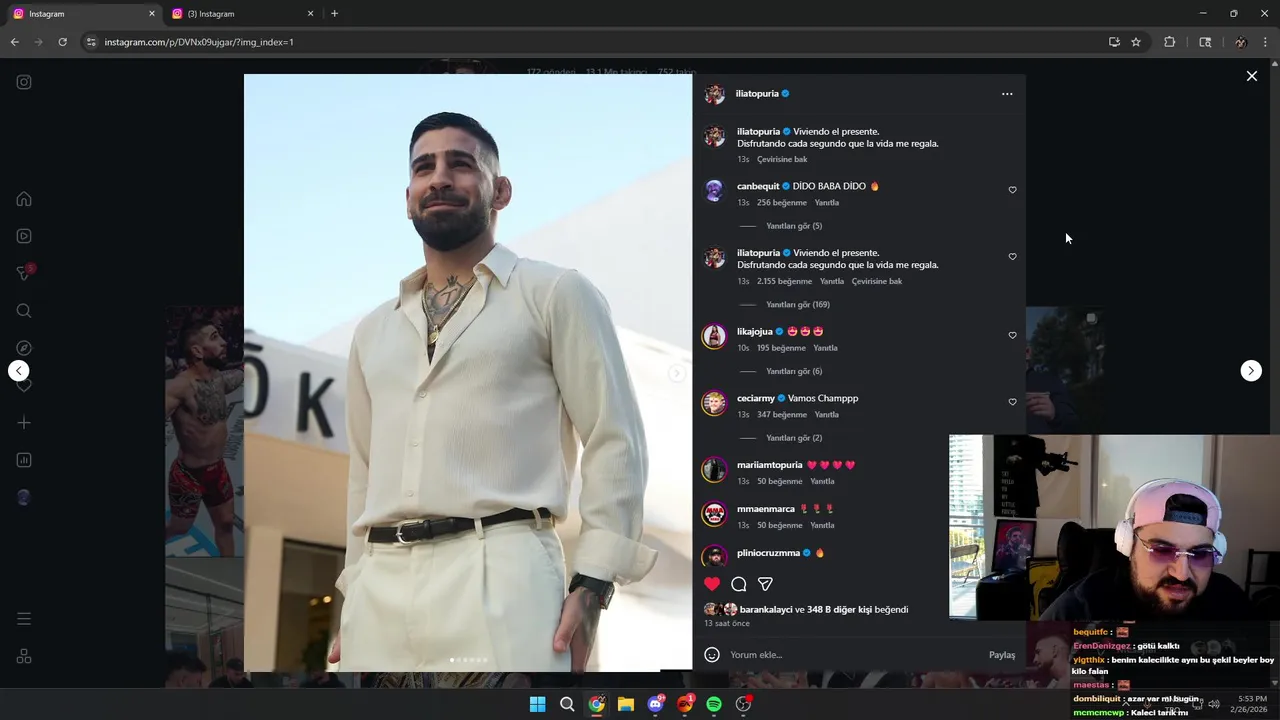Show next image in carousel
The width and height of the screenshot is (1280, 720).
coord(677,373)
